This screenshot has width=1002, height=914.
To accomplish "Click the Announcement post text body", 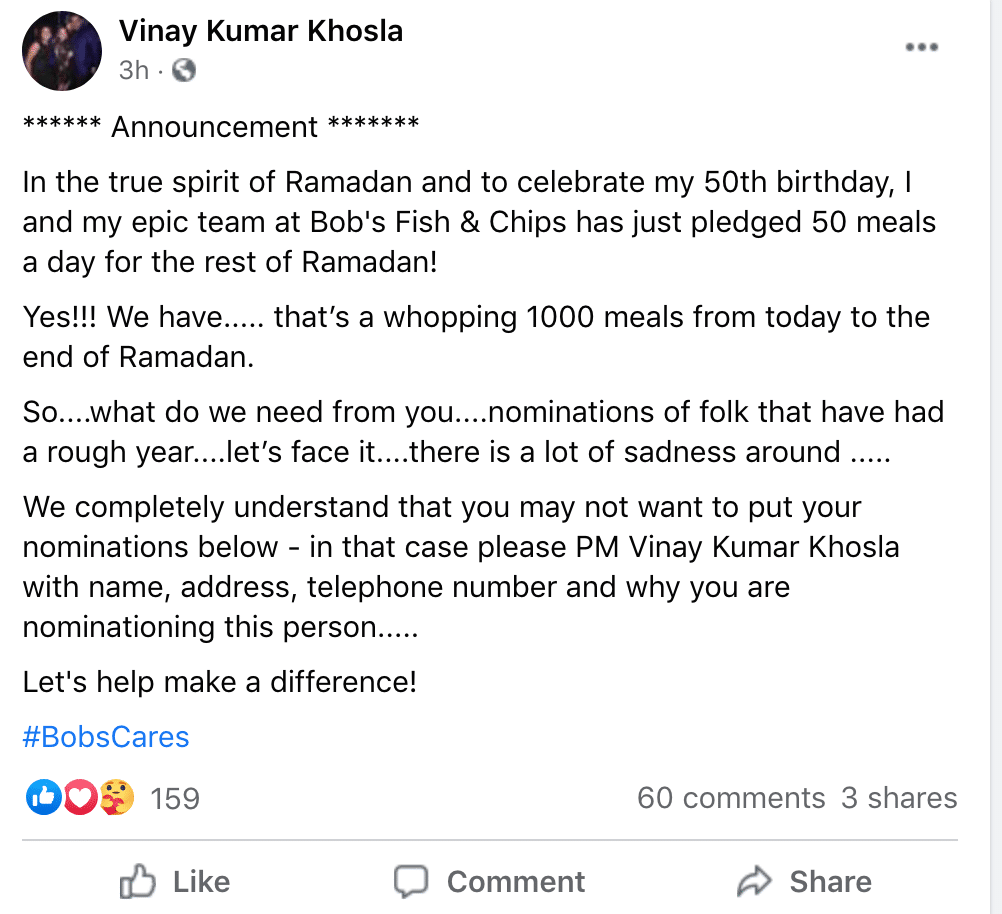I will tap(483, 404).
